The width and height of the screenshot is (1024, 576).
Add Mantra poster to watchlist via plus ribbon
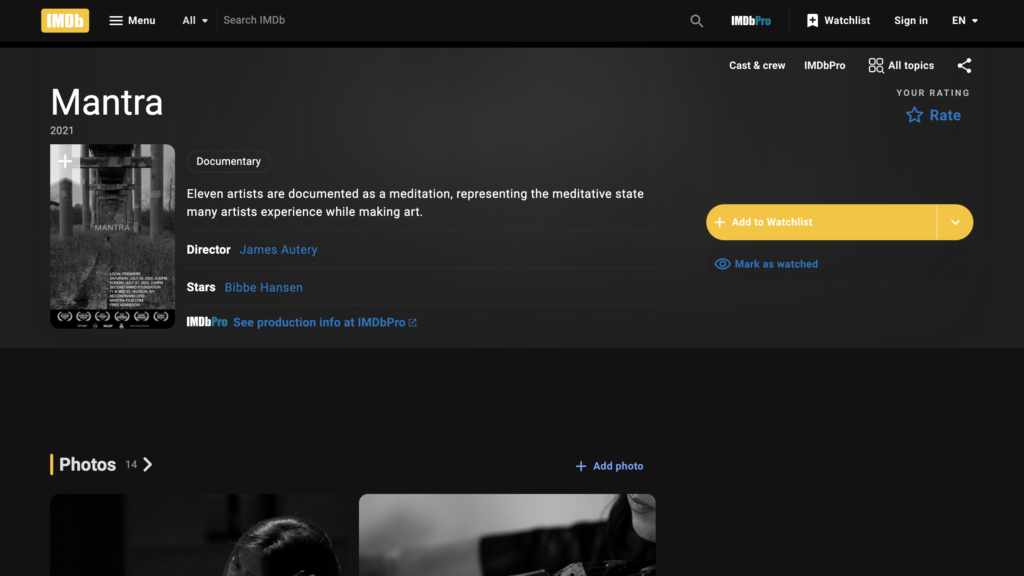click(65, 160)
